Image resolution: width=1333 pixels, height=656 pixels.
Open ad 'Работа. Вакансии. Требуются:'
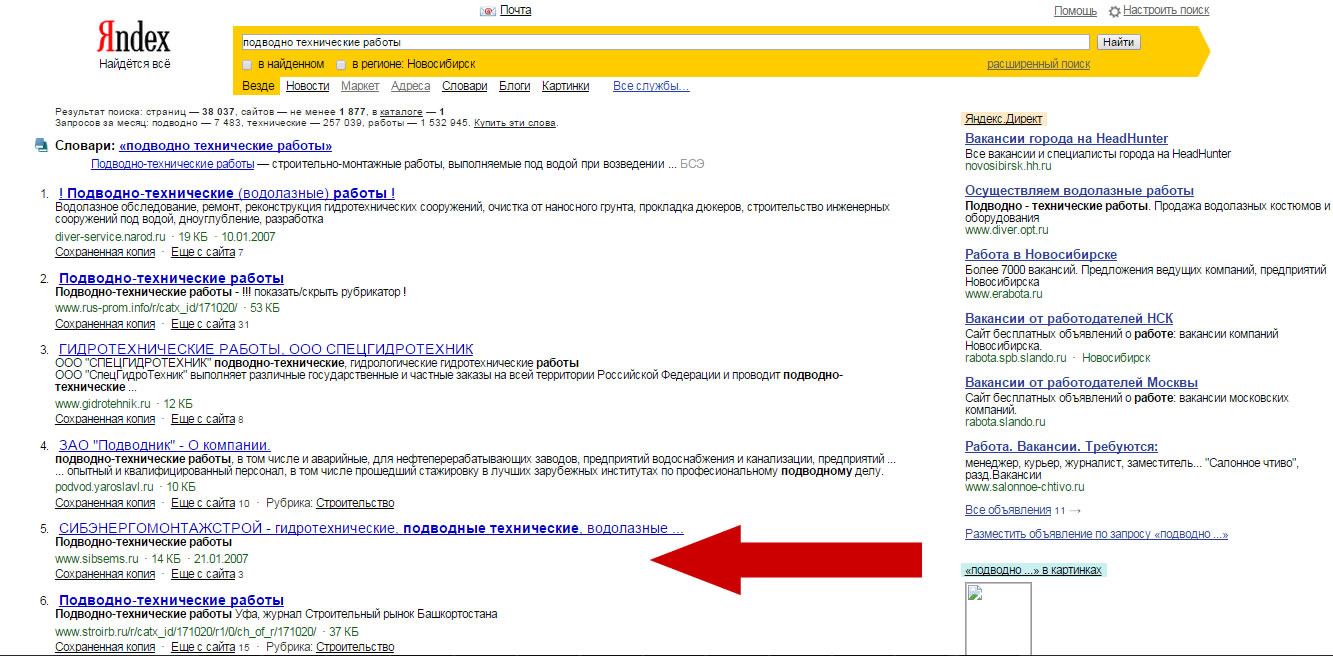click(x=1061, y=446)
